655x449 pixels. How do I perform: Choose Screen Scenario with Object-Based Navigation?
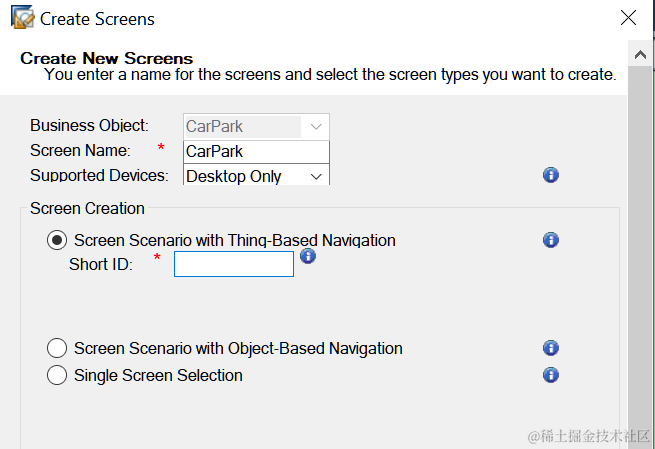(x=58, y=348)
